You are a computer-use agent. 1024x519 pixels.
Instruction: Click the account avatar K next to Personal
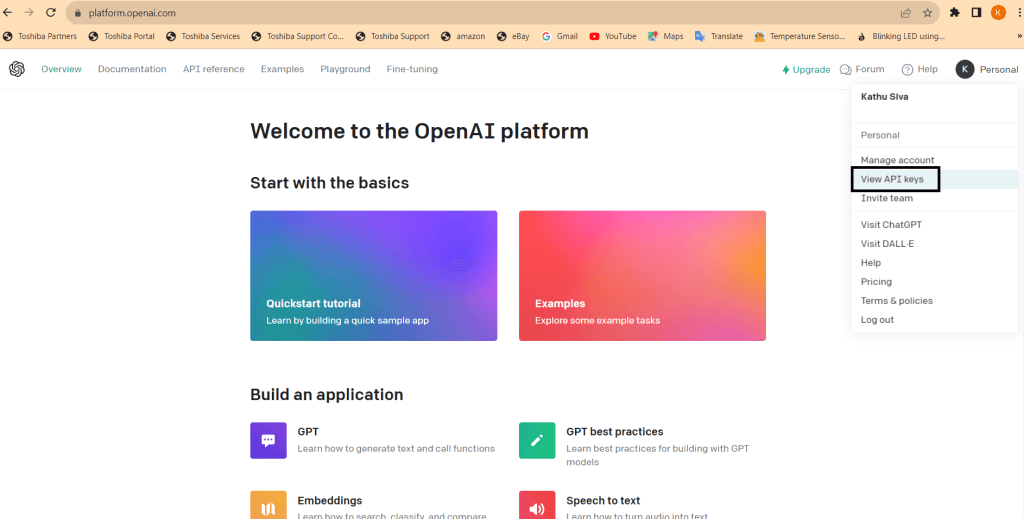click(965, 69)
